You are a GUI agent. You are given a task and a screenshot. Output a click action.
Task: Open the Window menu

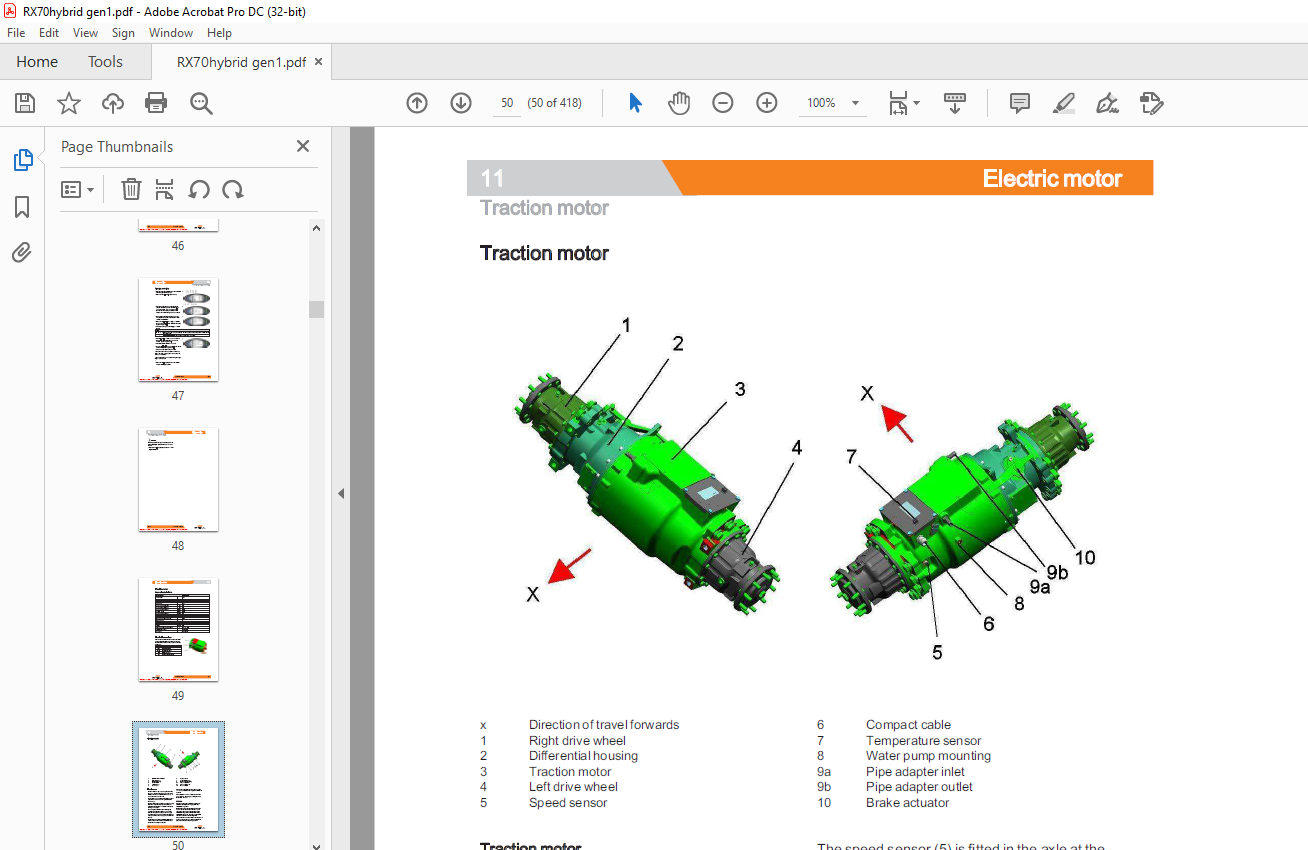(x=171, y=33)
